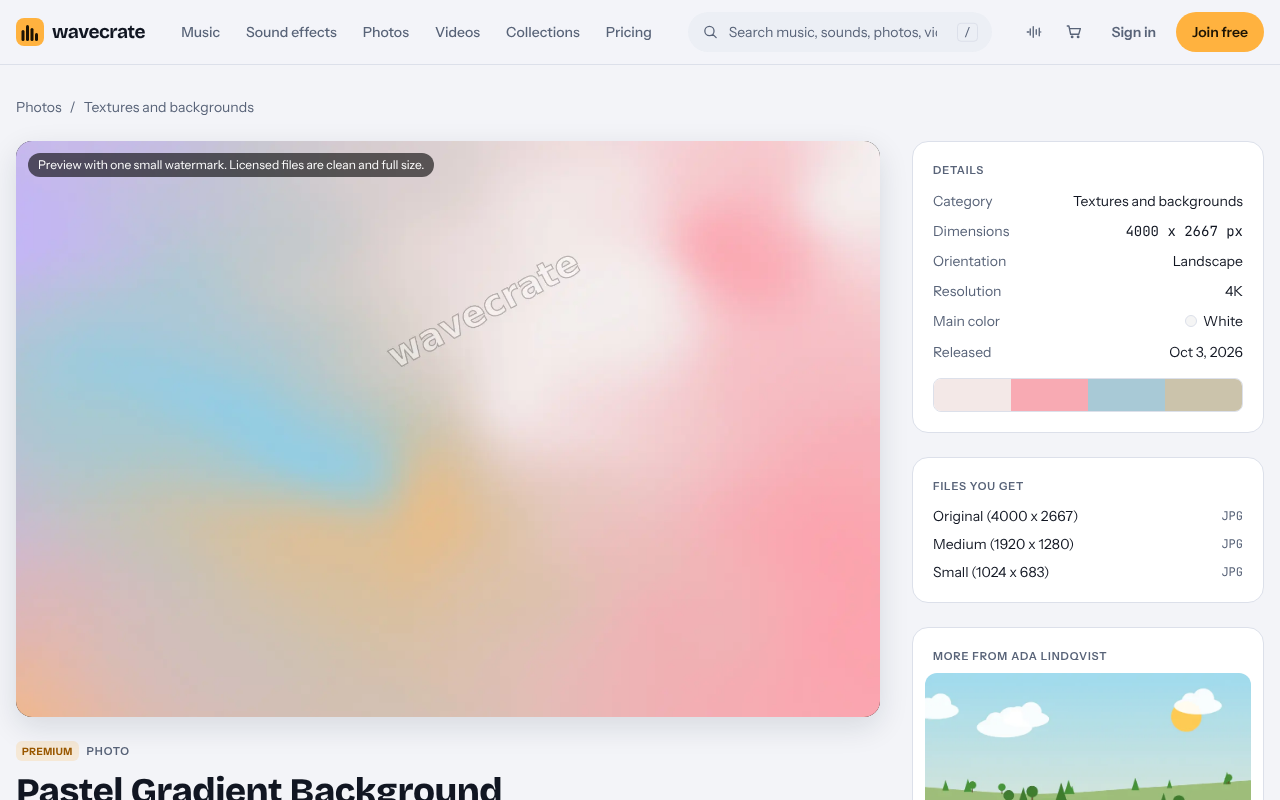
Task: Click the search magnifier icon
Action: point(710,32)
